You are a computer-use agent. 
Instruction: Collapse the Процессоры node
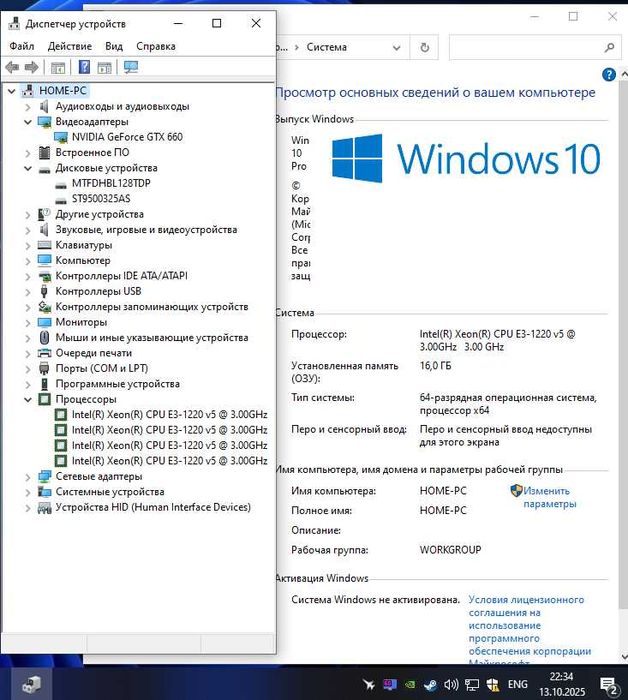(x=28, y=400)
